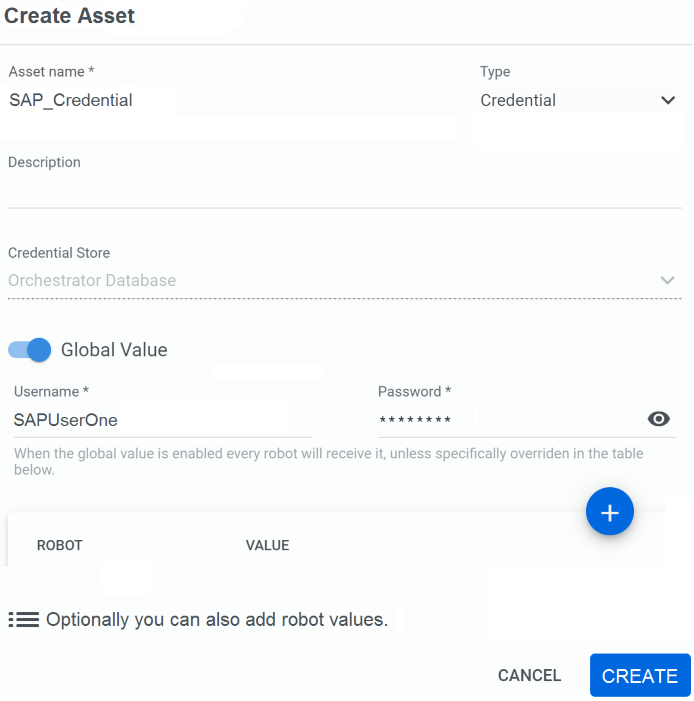Click the list icon beside robot values hint
This screenshot has width=694, height=701.
click(24, 620)
